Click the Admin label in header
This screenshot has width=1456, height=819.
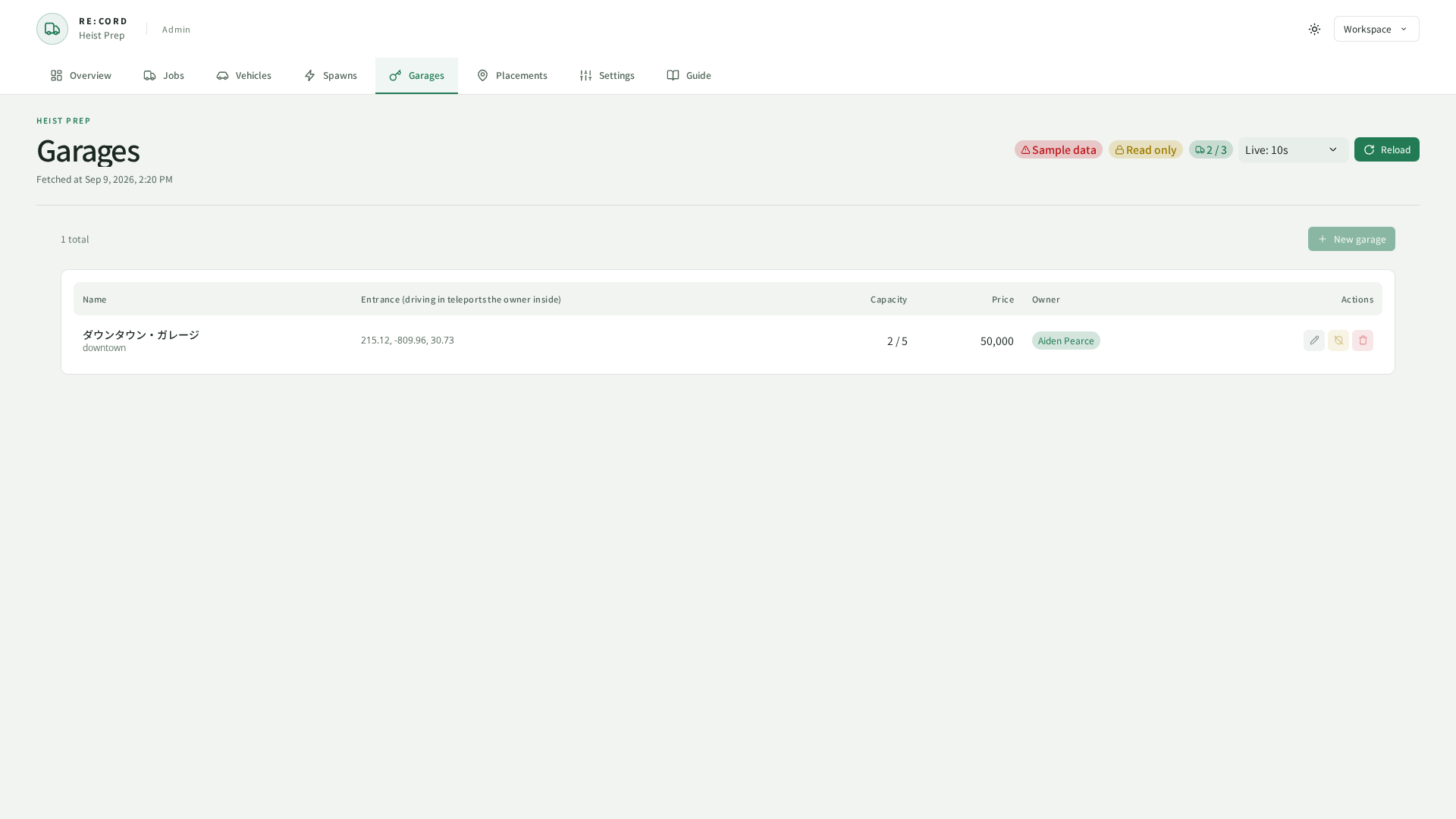[176, 29]
